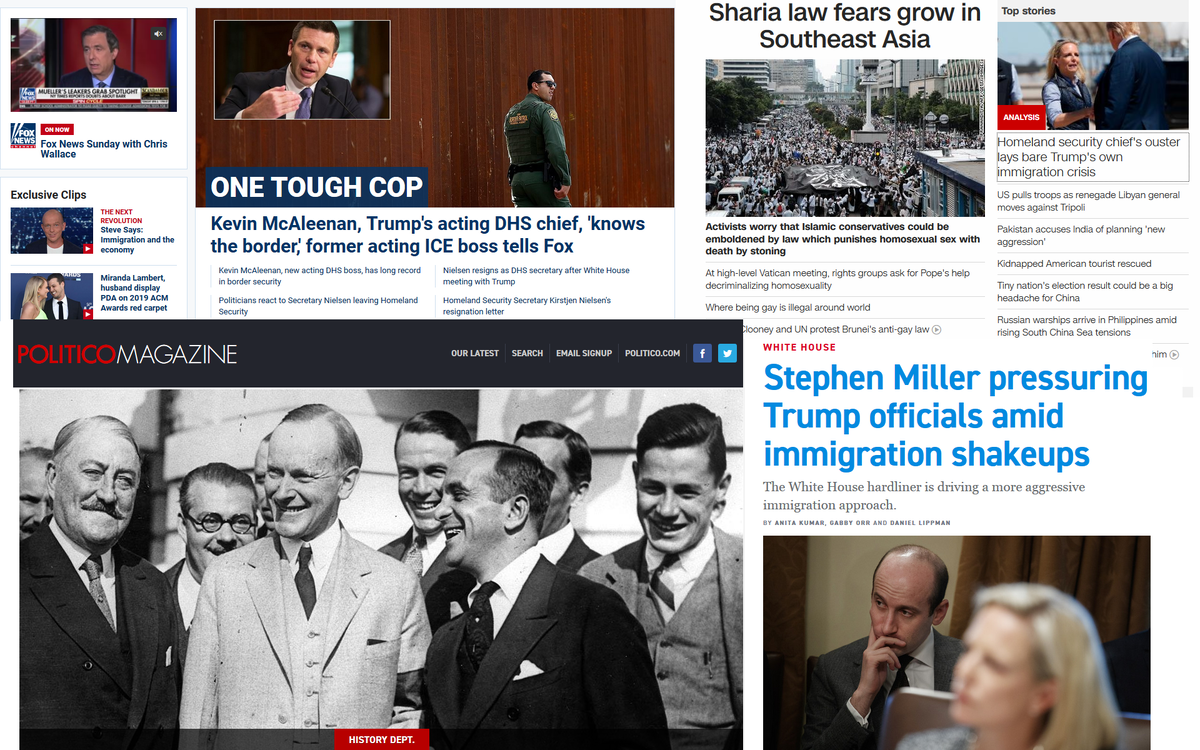Open McAleenan long record in border security link
Viewport: 1200px width, 750px height.
(319, 276)
